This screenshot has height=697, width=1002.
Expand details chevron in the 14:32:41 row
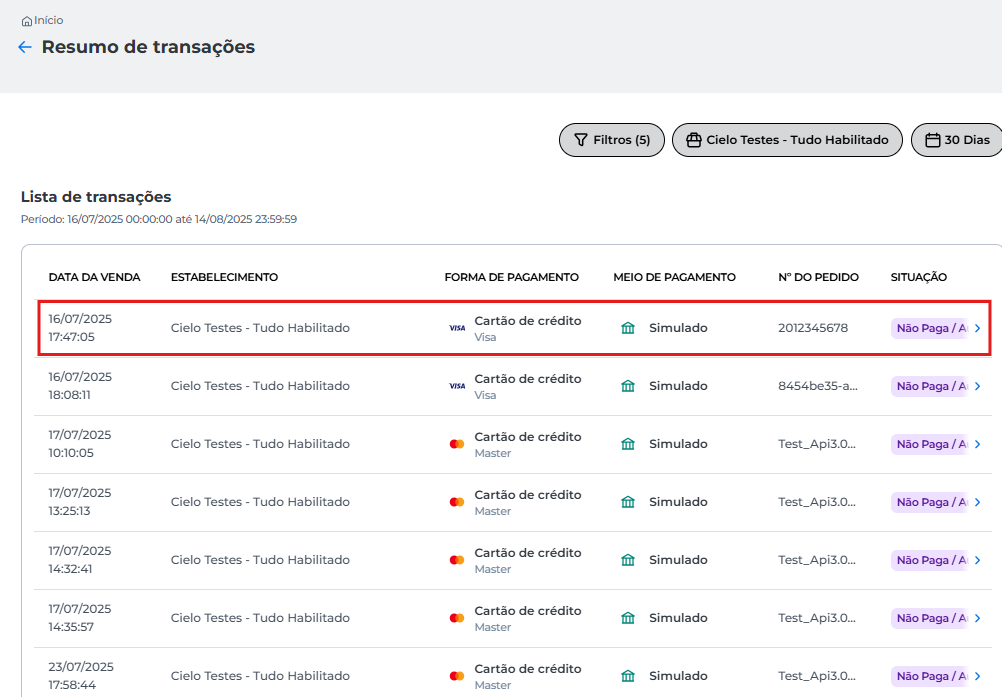click(978, 560)
